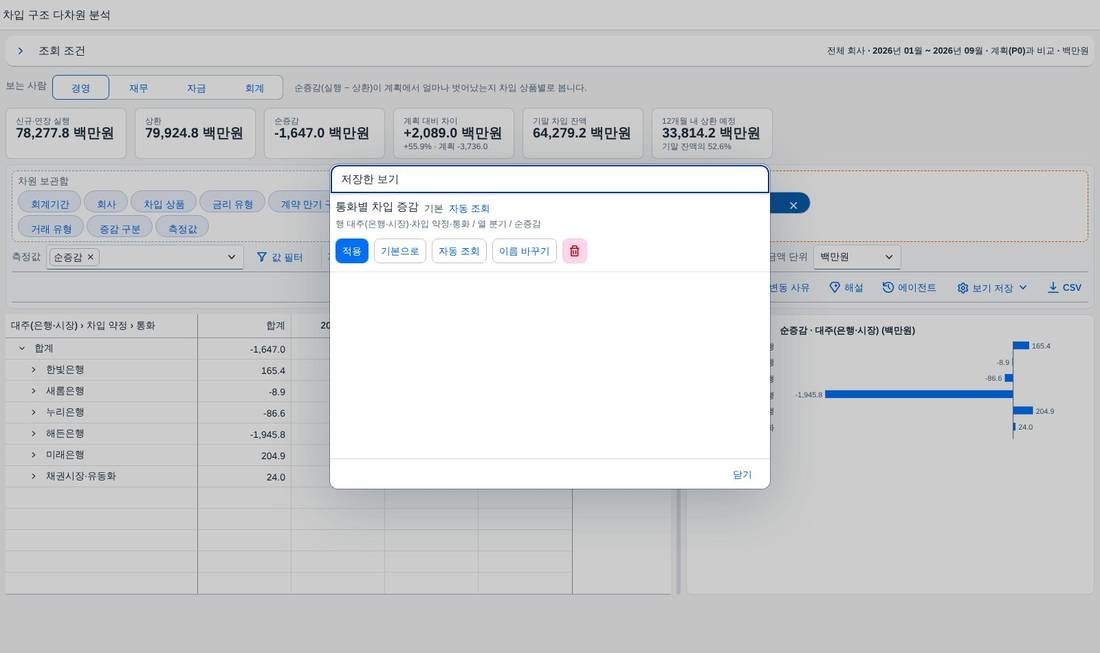Select the 차입 상품 dimension chip
The height and width of the screenshot is (653, 1100).
(x=163, y=204)
